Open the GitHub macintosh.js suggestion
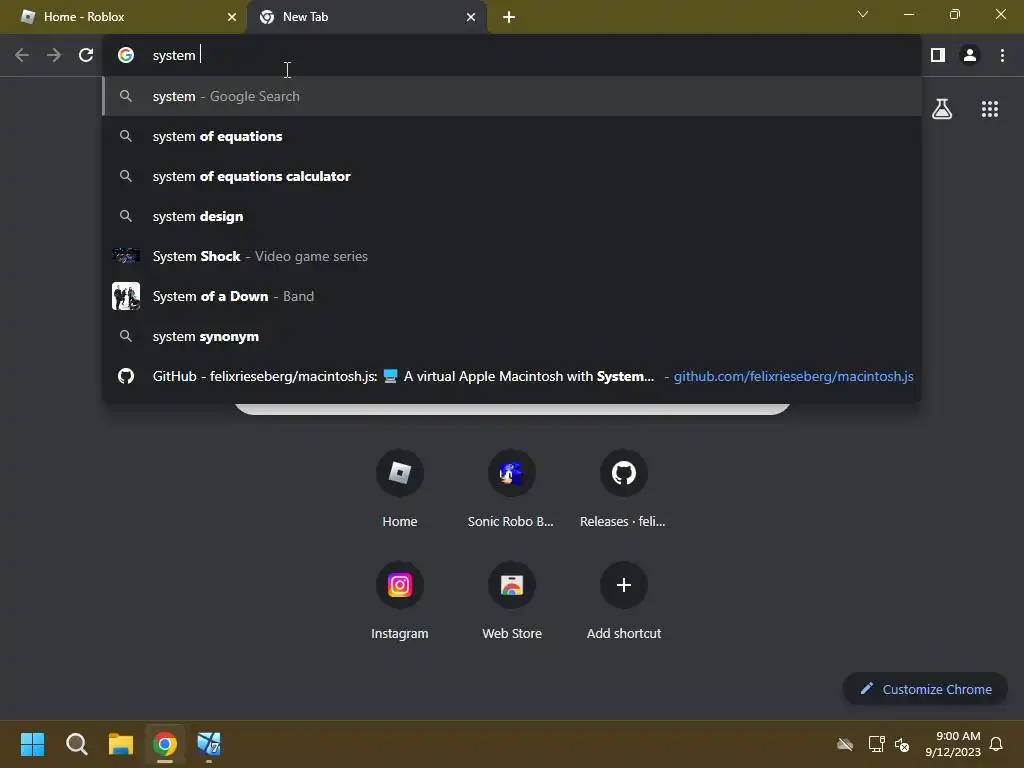 click(511, 376)
